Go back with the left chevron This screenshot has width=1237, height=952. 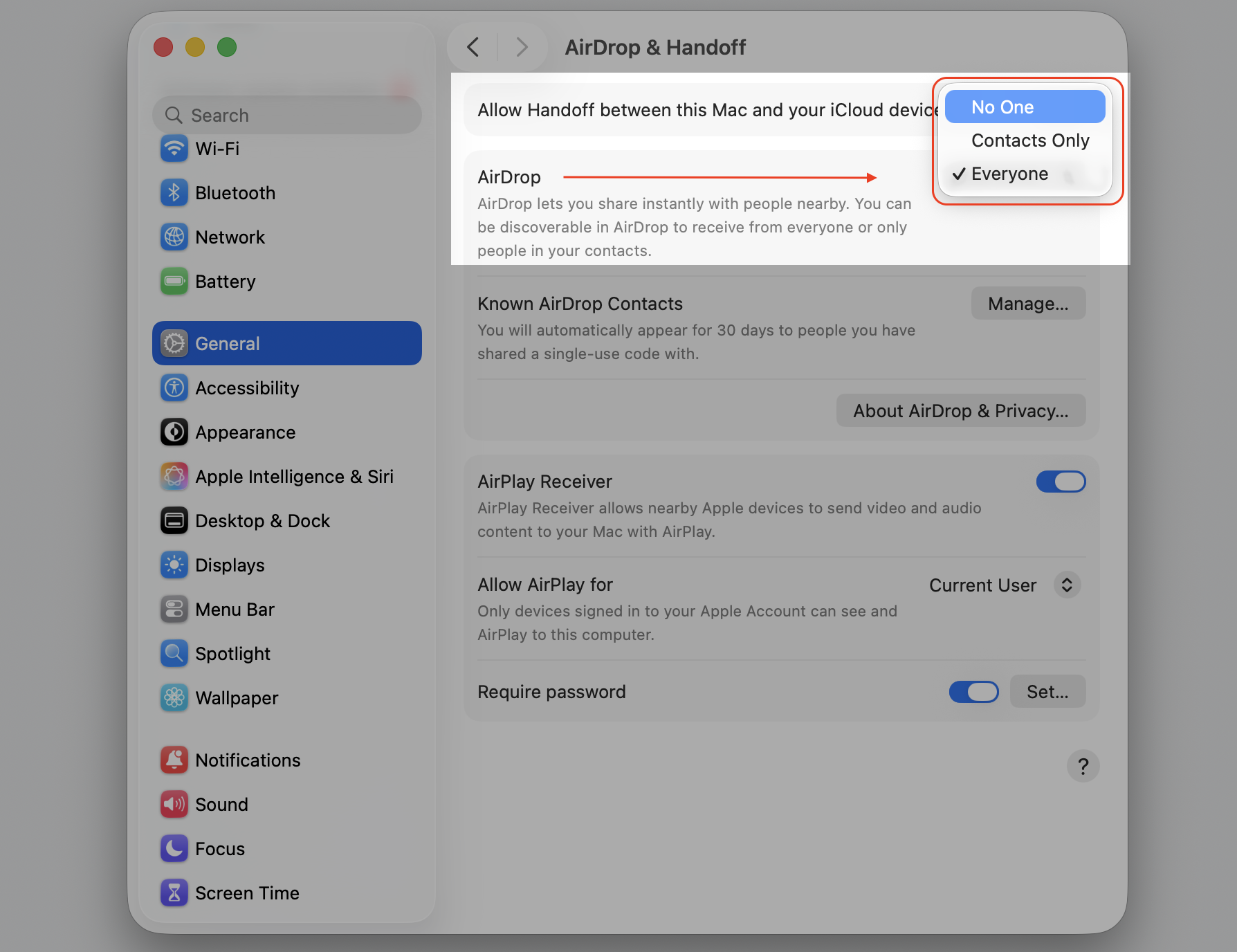(473, 48)
